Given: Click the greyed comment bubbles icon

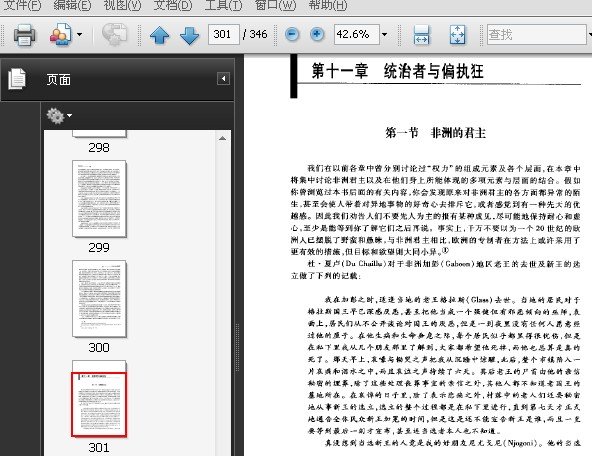Looking at the screenshot, I should pyautogui.click(x=115, y=35).
